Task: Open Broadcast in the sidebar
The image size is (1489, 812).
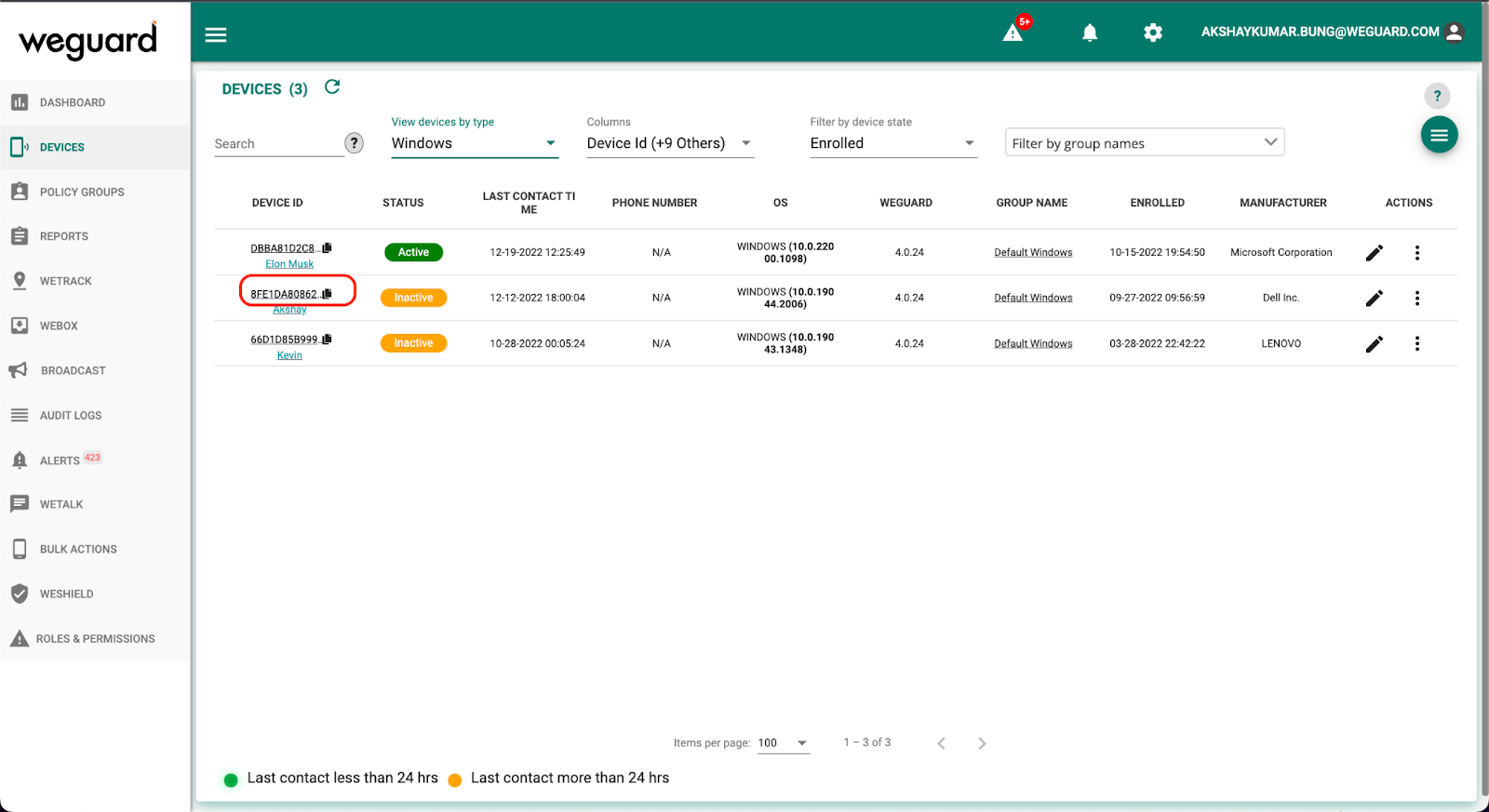Action: point(95,370)
